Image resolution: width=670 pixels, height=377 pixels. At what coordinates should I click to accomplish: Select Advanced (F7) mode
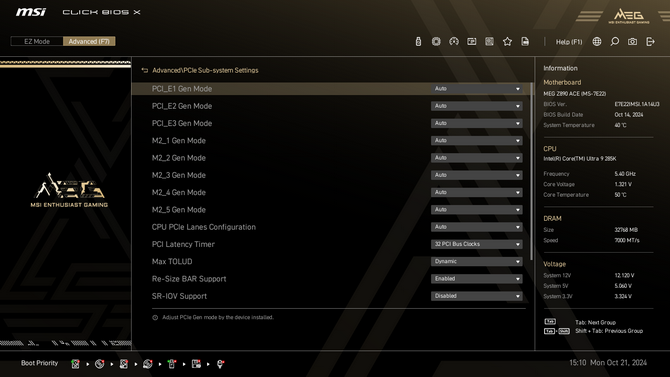pos(89,41)
